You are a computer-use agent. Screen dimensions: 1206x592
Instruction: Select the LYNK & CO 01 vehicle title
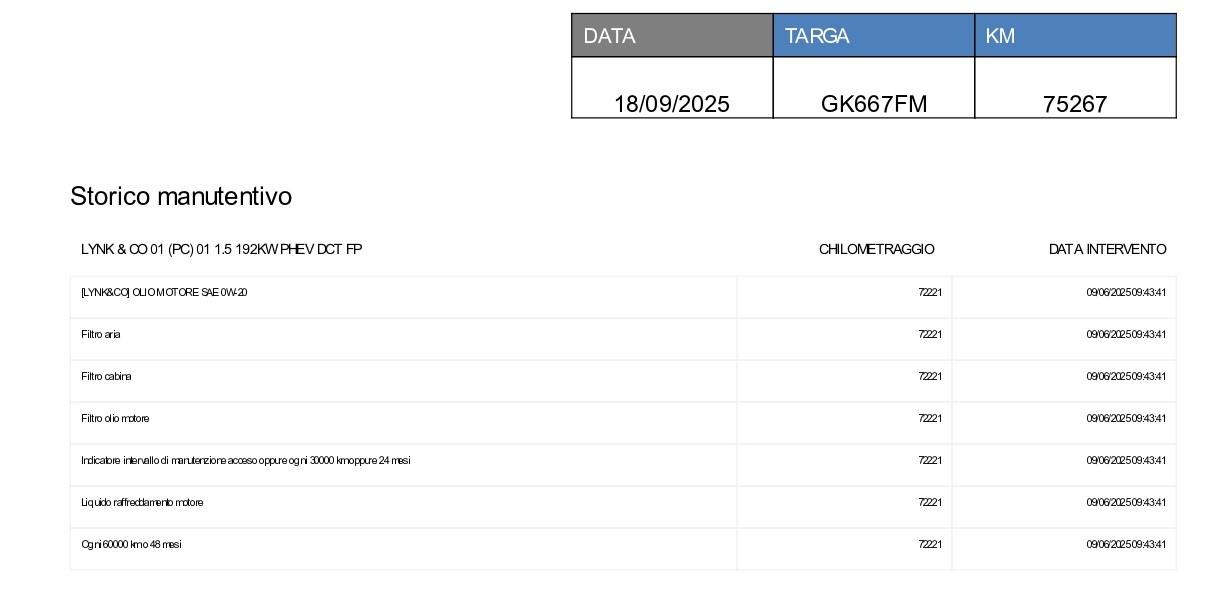pos(221,249)
